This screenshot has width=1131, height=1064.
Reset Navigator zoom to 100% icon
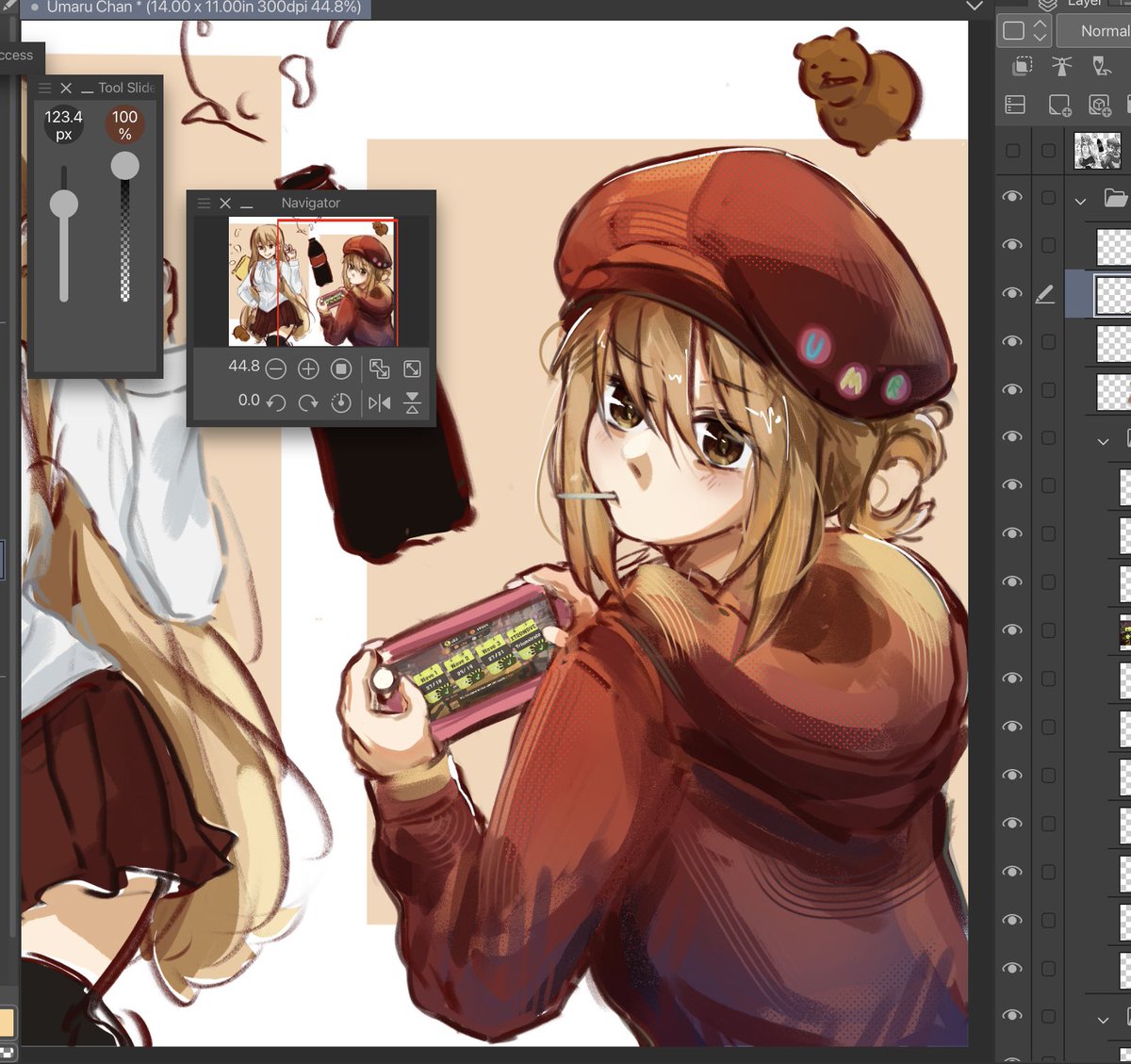(x=341, y=369)
